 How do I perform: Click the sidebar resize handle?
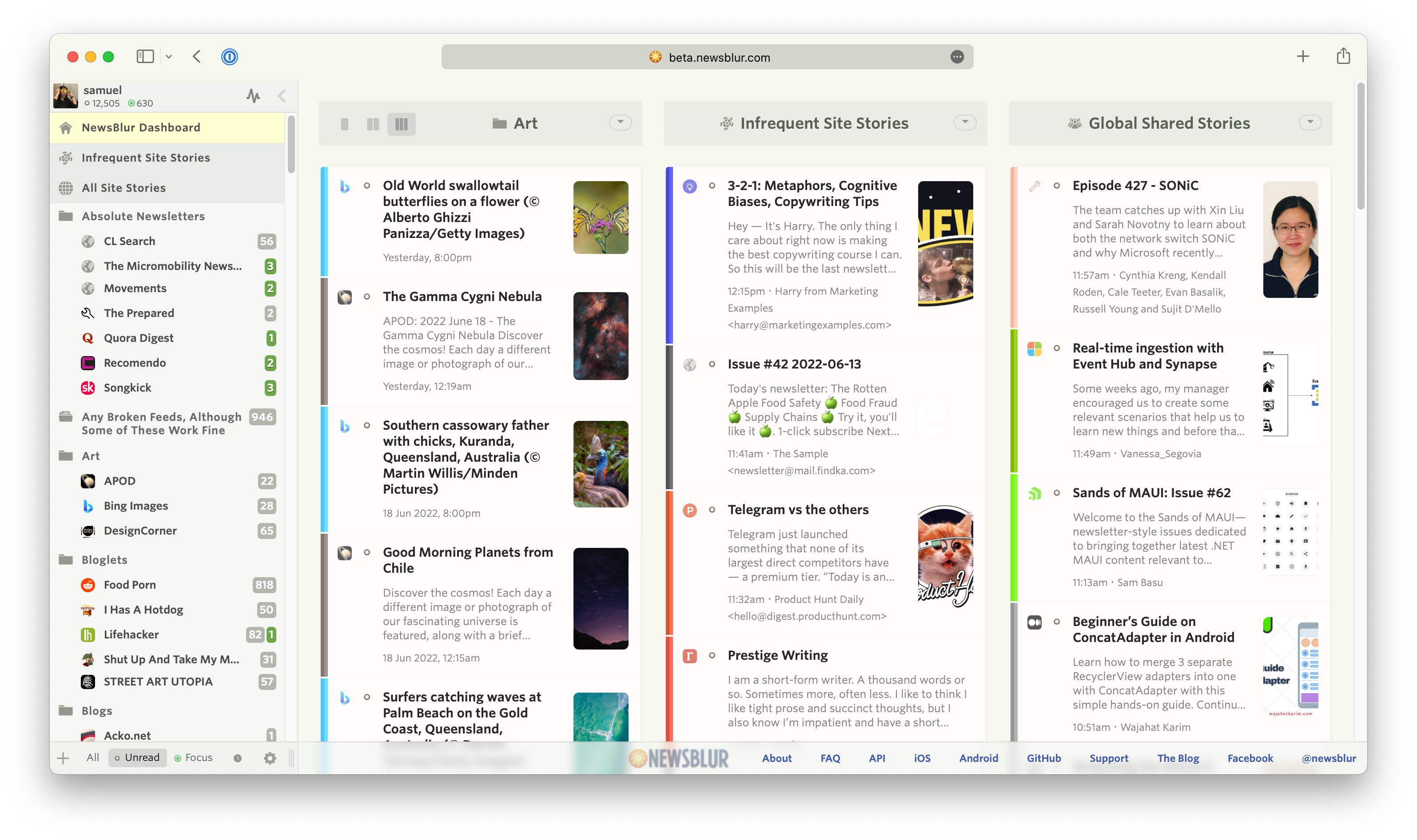point(291,758)
